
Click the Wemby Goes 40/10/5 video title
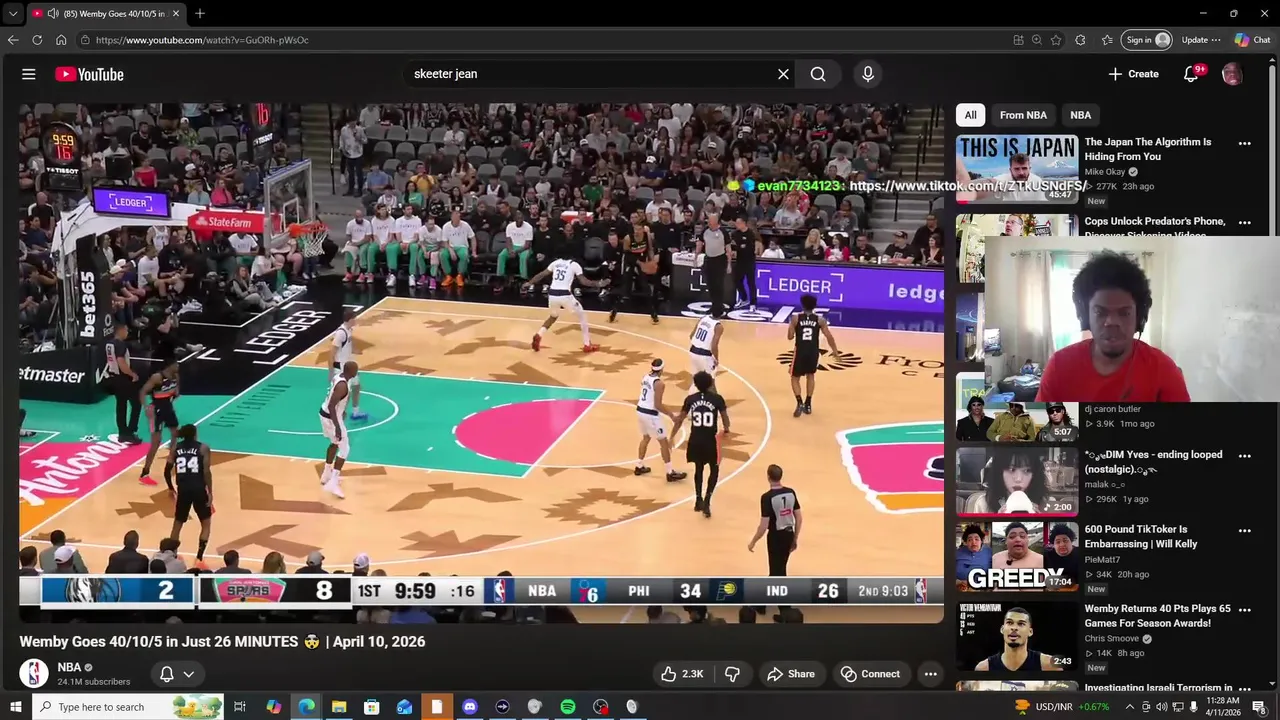[222, 642]
